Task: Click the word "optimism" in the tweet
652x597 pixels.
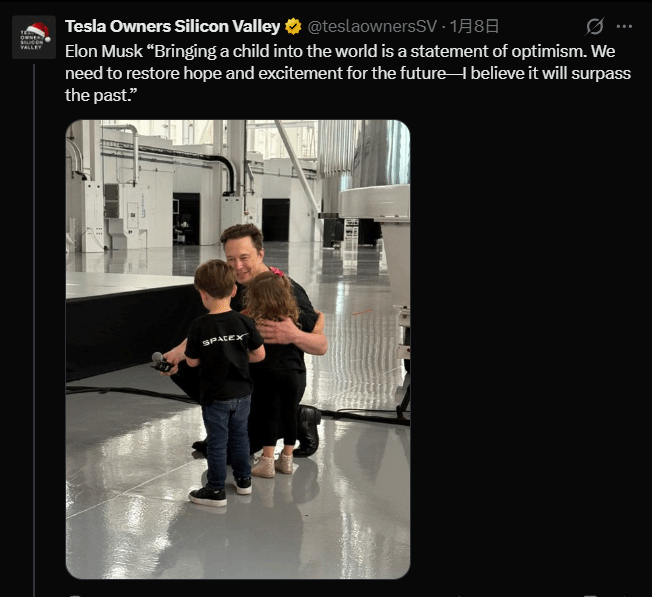Action: pyautogui.click(x=539, y=50)
